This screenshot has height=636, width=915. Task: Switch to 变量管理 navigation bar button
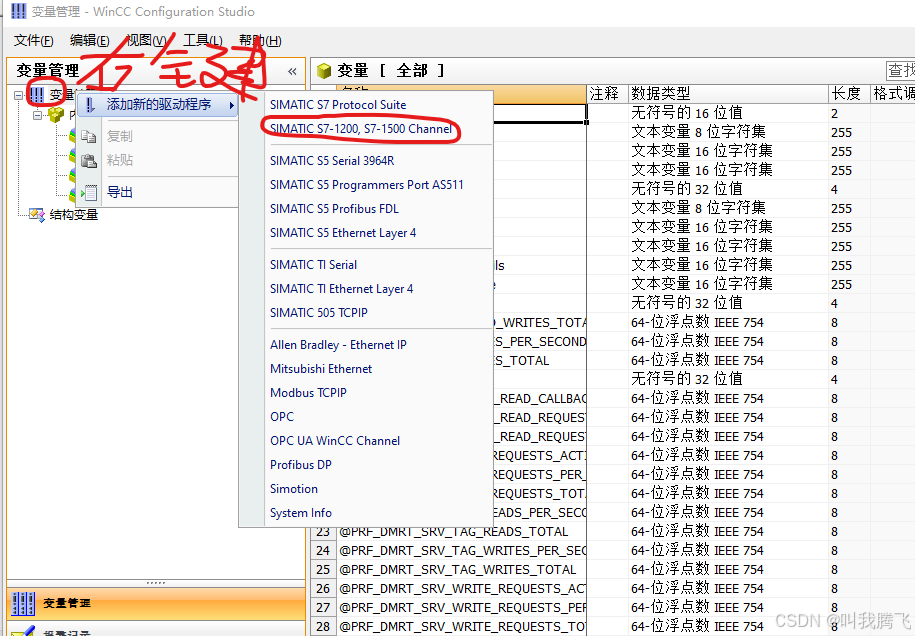[x=156, y=603]
